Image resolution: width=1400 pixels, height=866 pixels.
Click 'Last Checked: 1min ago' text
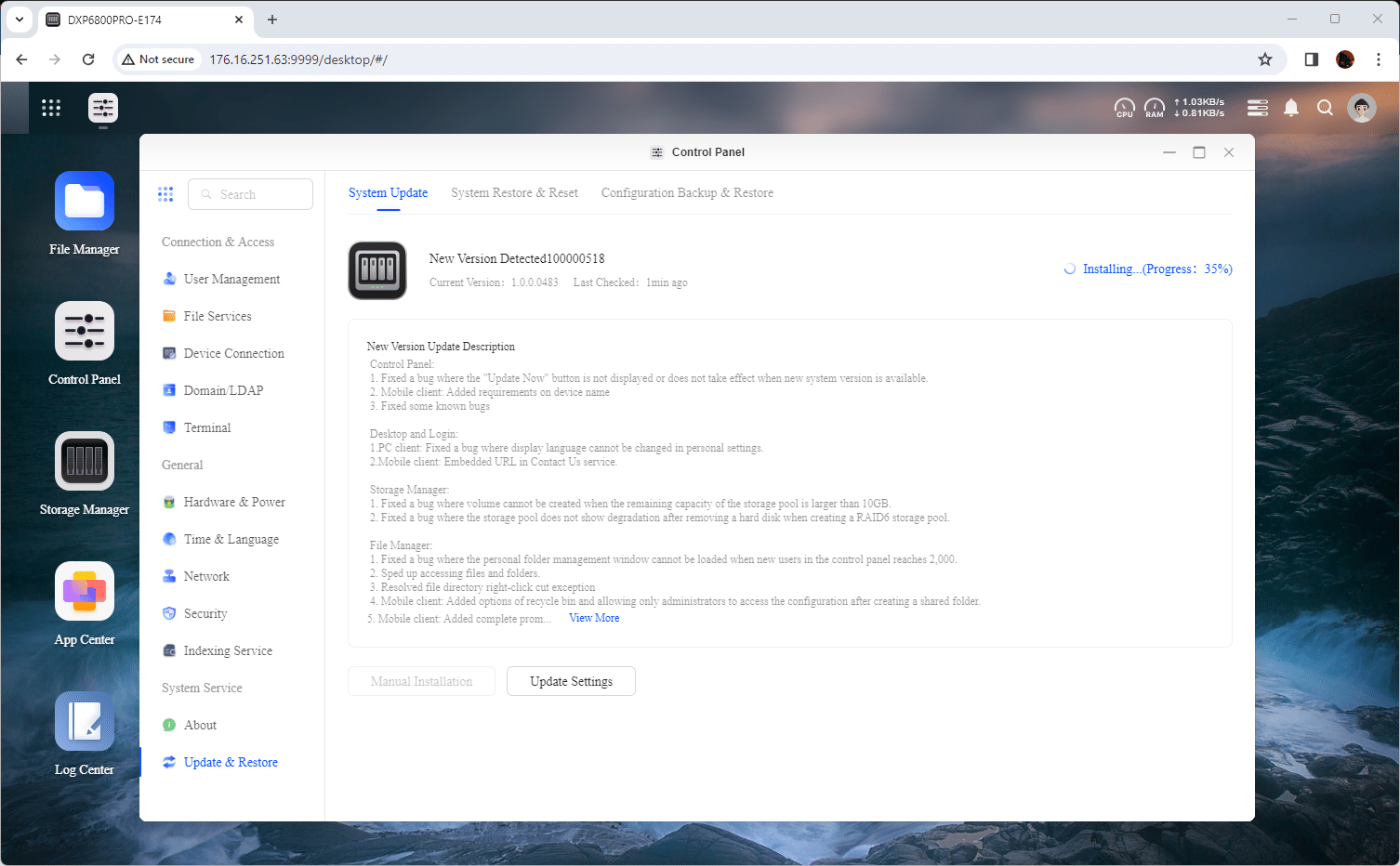(x=630, y=282)
